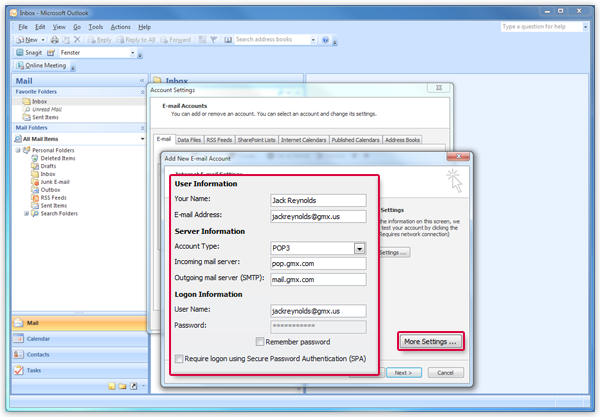Switch to Calendar in navigation pane
This screenshot has height=417, width=600.
(x=79, y=339)
